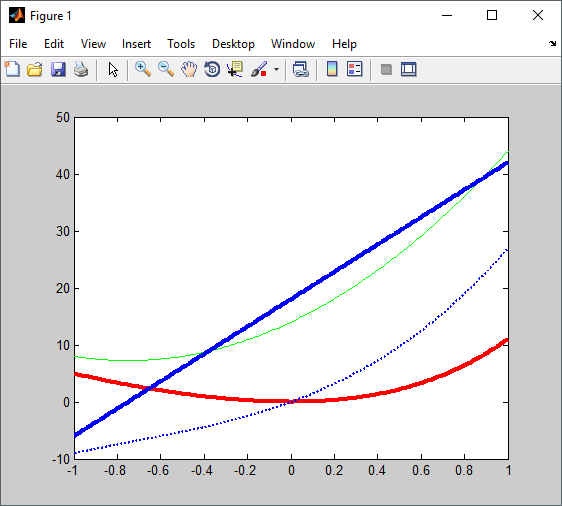Click the New Figure icon
This screenshot has width=562, height=506.
(x=12, y=69)
